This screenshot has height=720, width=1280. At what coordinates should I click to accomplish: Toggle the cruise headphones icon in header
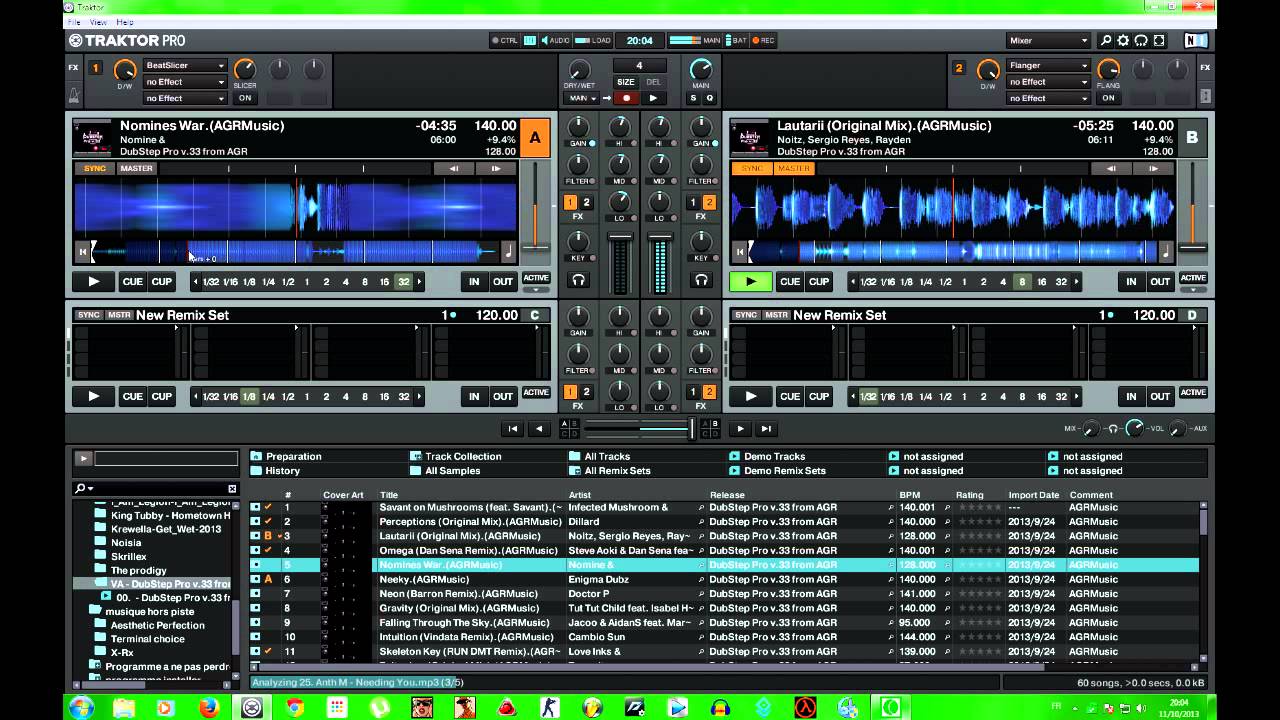click(x=1141, y=41)
